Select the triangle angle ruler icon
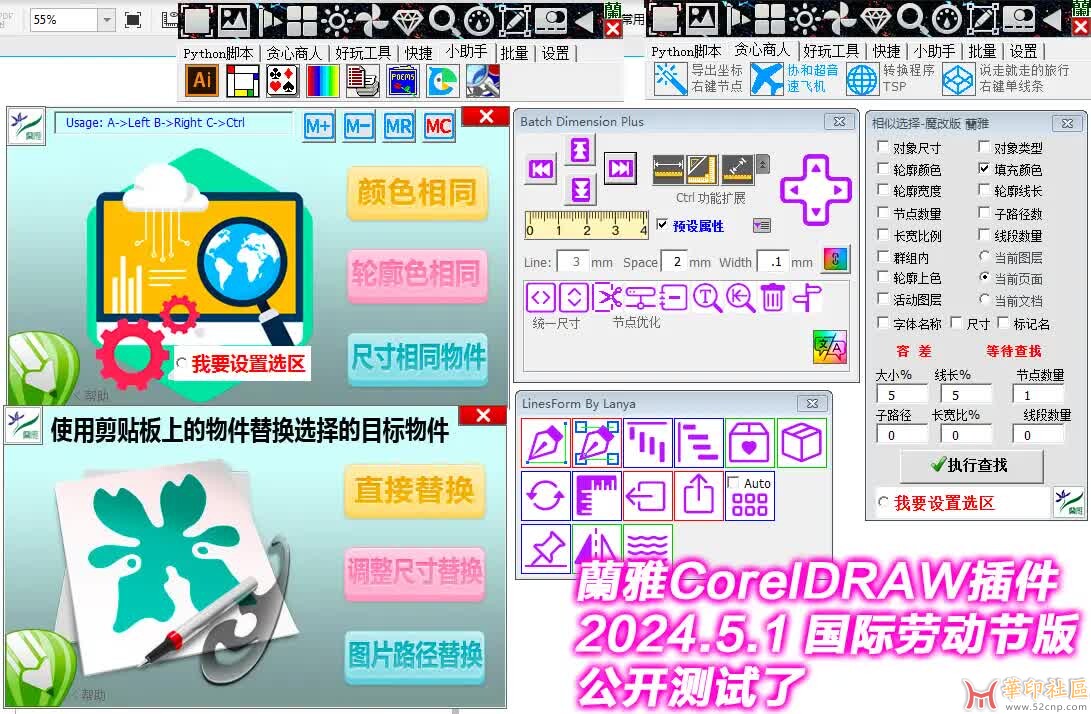The height and width of the screenshot is (714, 1091). pos(701,169)
